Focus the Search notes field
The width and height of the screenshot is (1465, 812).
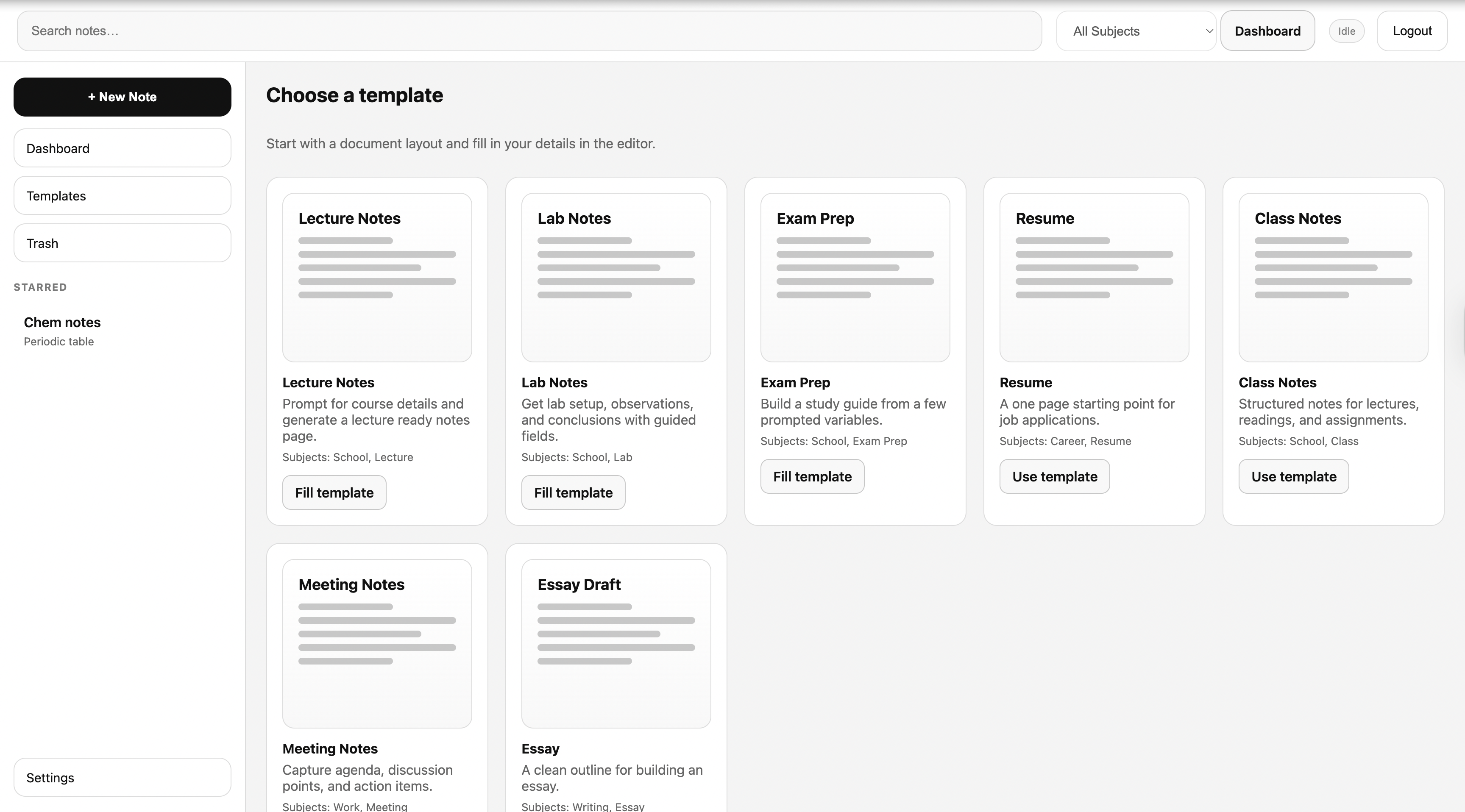click(529, 31)
